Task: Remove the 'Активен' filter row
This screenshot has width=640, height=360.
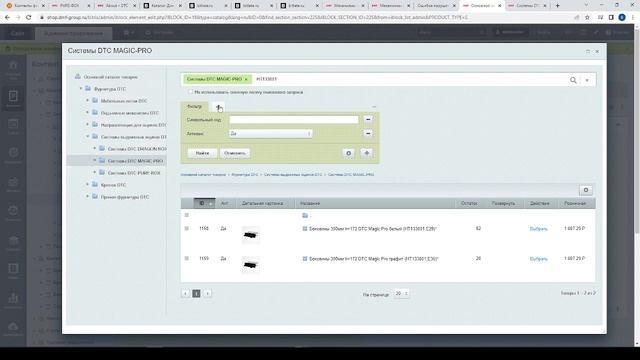Action: pos(368,133)
